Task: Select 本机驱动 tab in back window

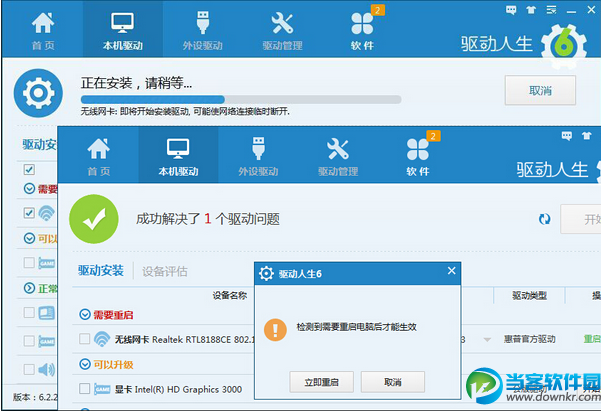Action: (x=122, y=30)
